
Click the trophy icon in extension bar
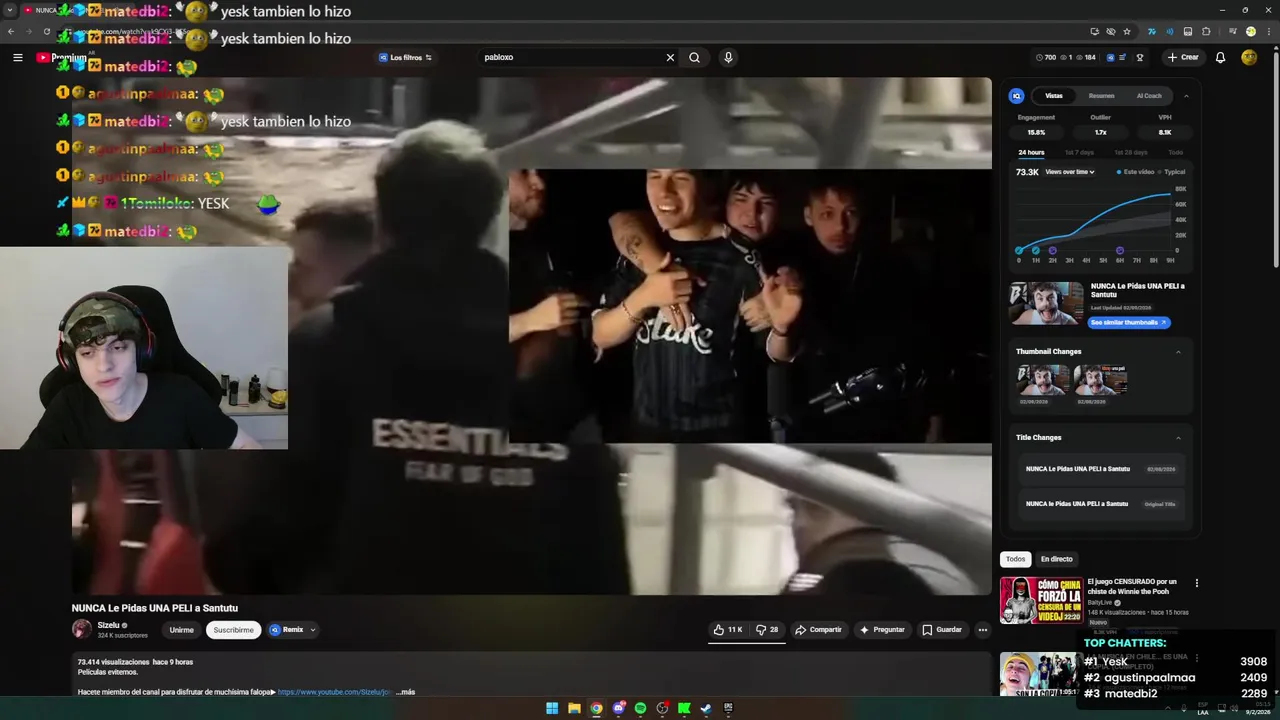(x=1139, y=57)
